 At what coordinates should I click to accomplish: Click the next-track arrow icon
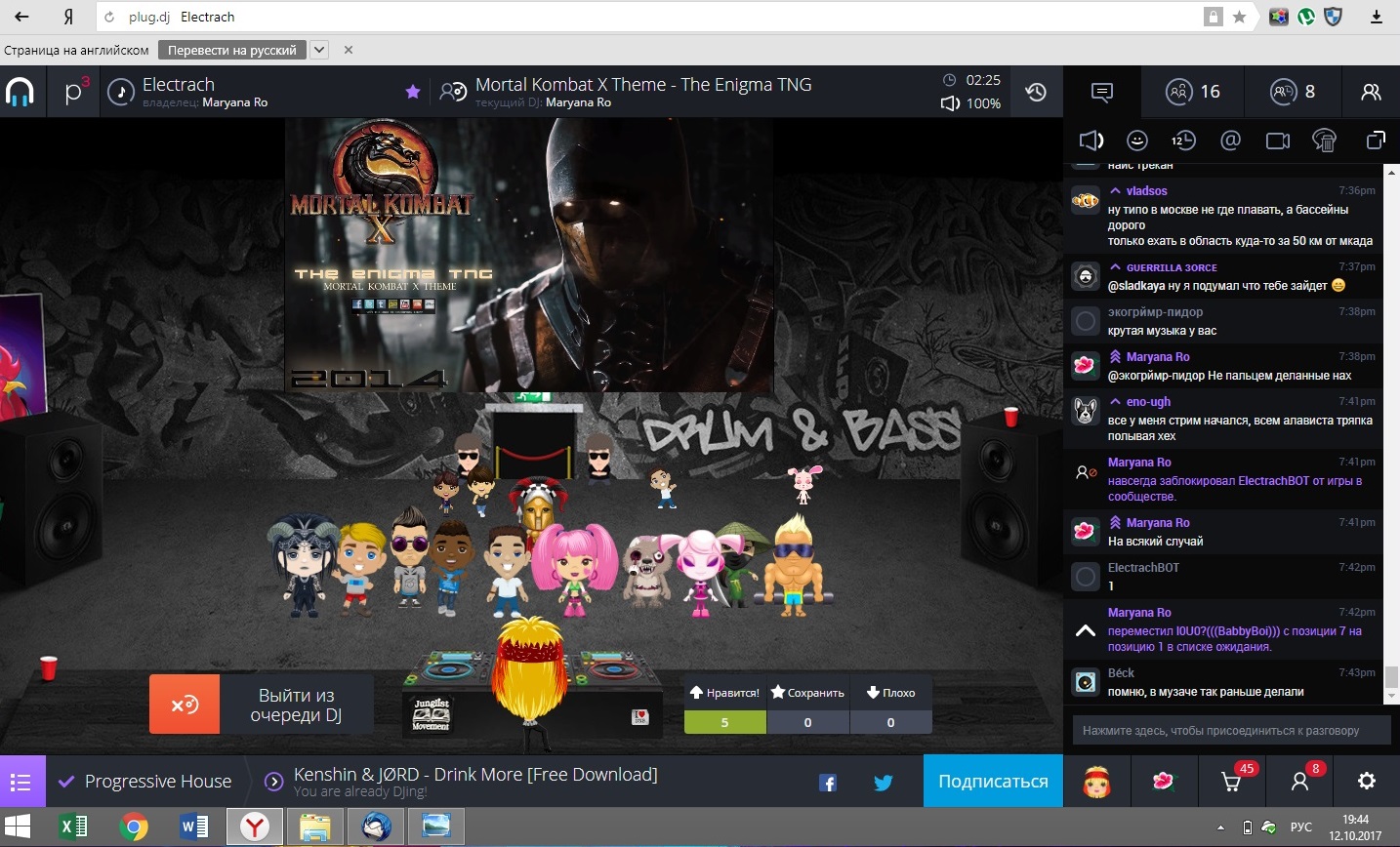point(275,781)
